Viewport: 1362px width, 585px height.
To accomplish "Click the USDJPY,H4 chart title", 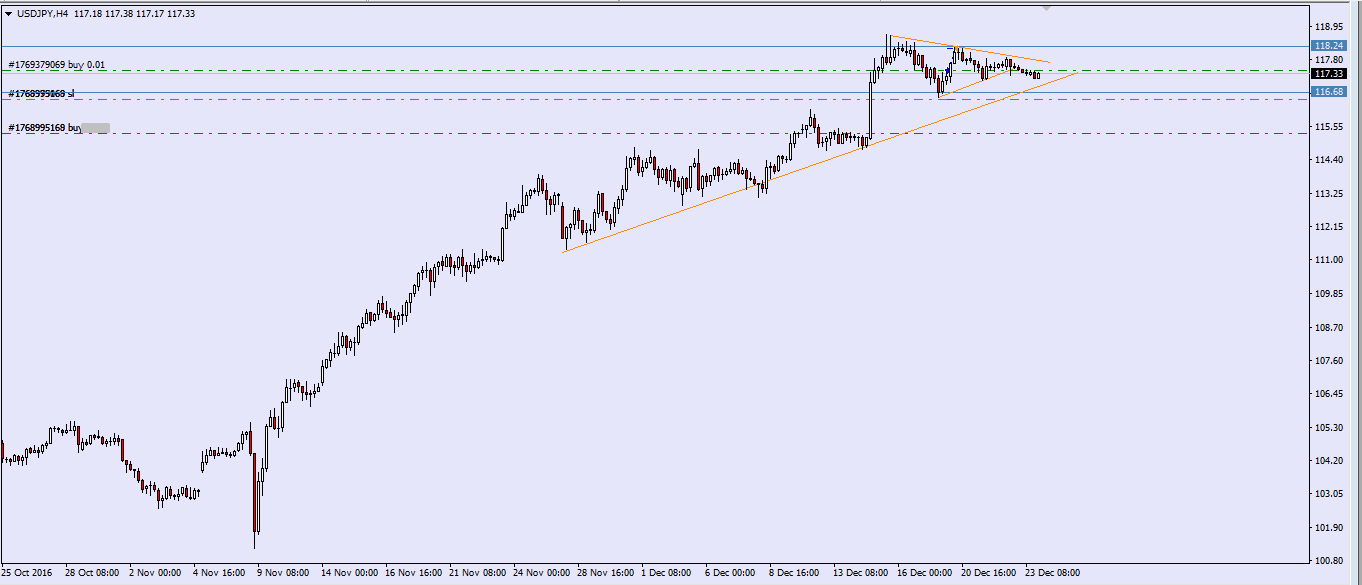I will point(42,13).
